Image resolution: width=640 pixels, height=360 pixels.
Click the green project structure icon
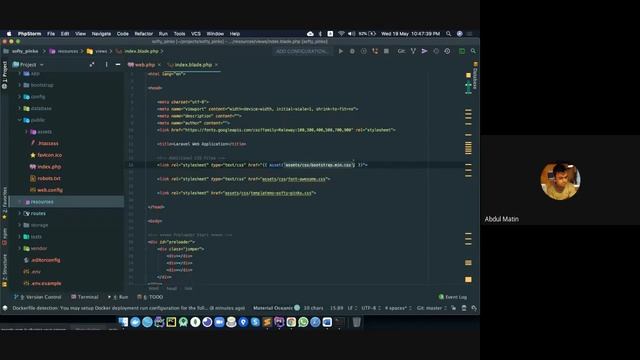(x=462, y=51)
